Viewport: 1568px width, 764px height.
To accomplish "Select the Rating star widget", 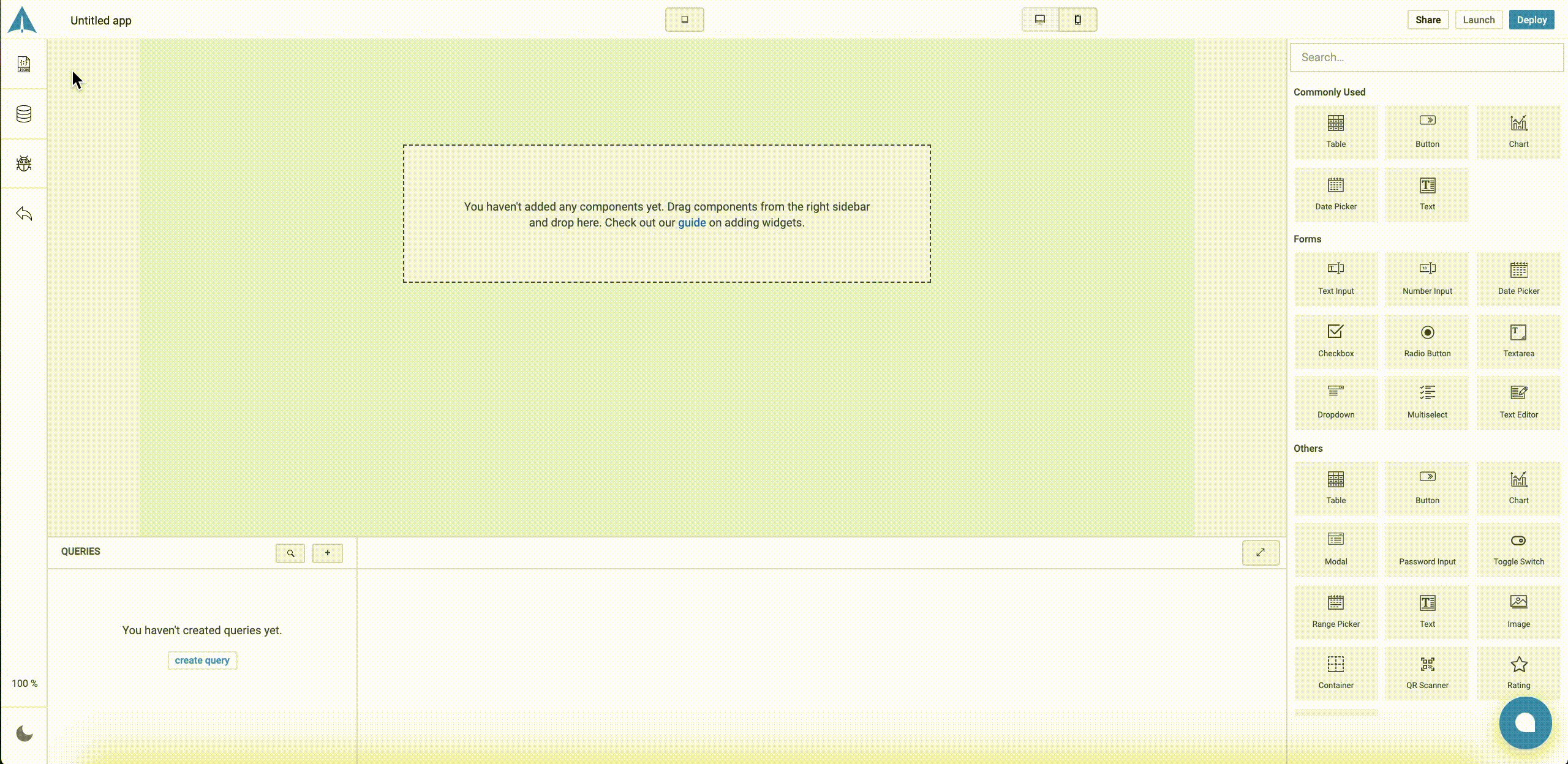I will (1518, 673).
